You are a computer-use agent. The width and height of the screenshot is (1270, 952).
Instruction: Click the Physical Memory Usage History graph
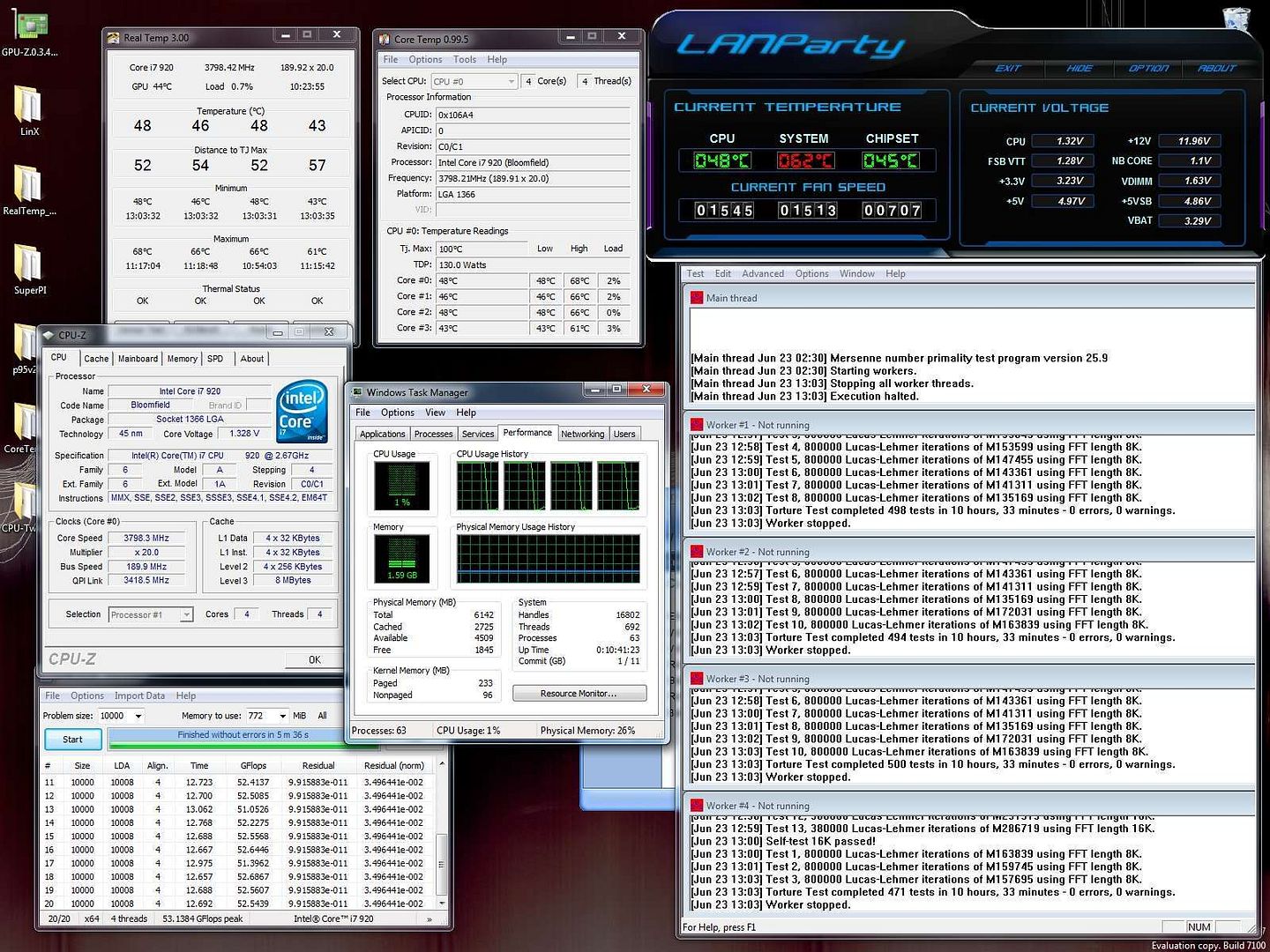548,559
